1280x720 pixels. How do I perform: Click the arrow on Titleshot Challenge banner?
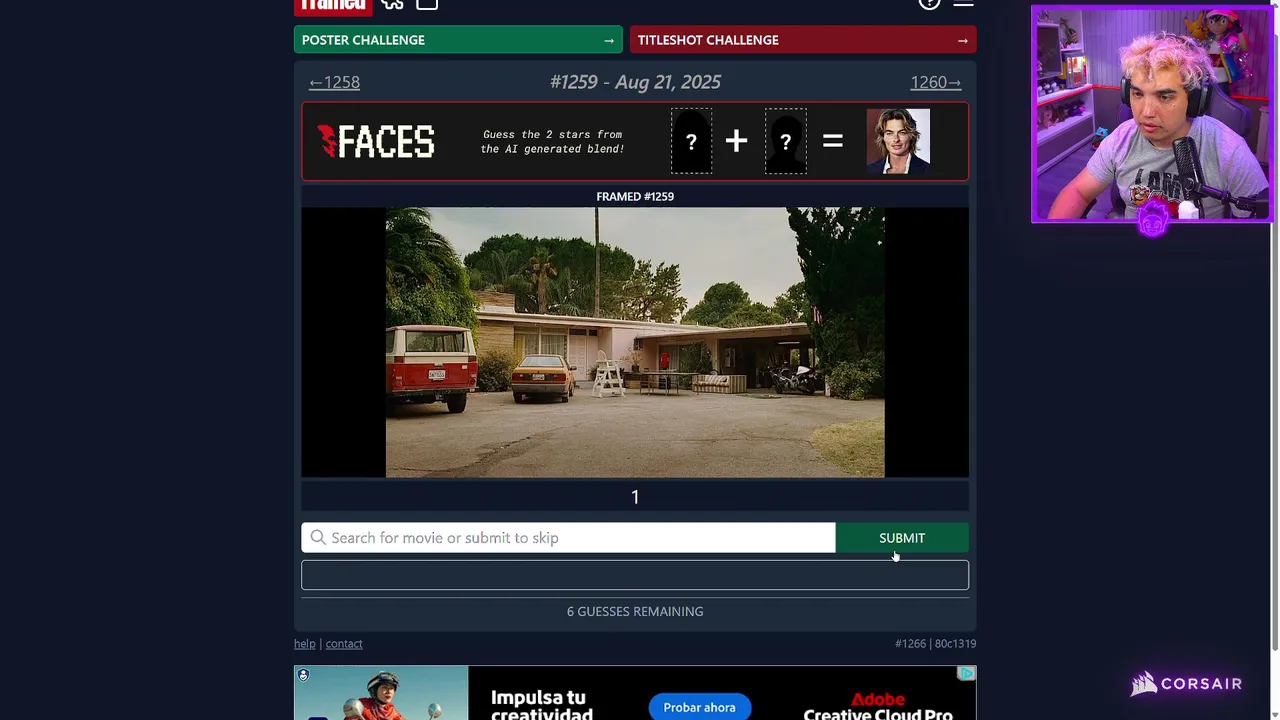tap(962, 40)
